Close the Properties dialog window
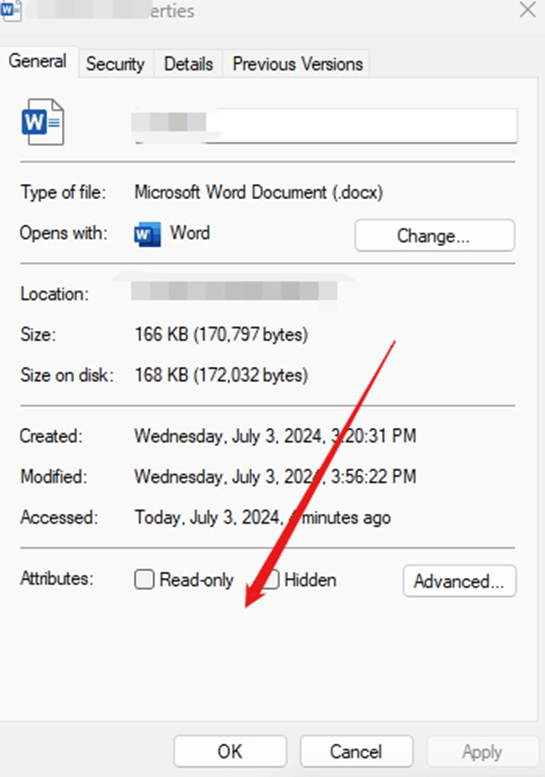Image resolution: width=545 pixels, height=777 pixels. [528, 10]
